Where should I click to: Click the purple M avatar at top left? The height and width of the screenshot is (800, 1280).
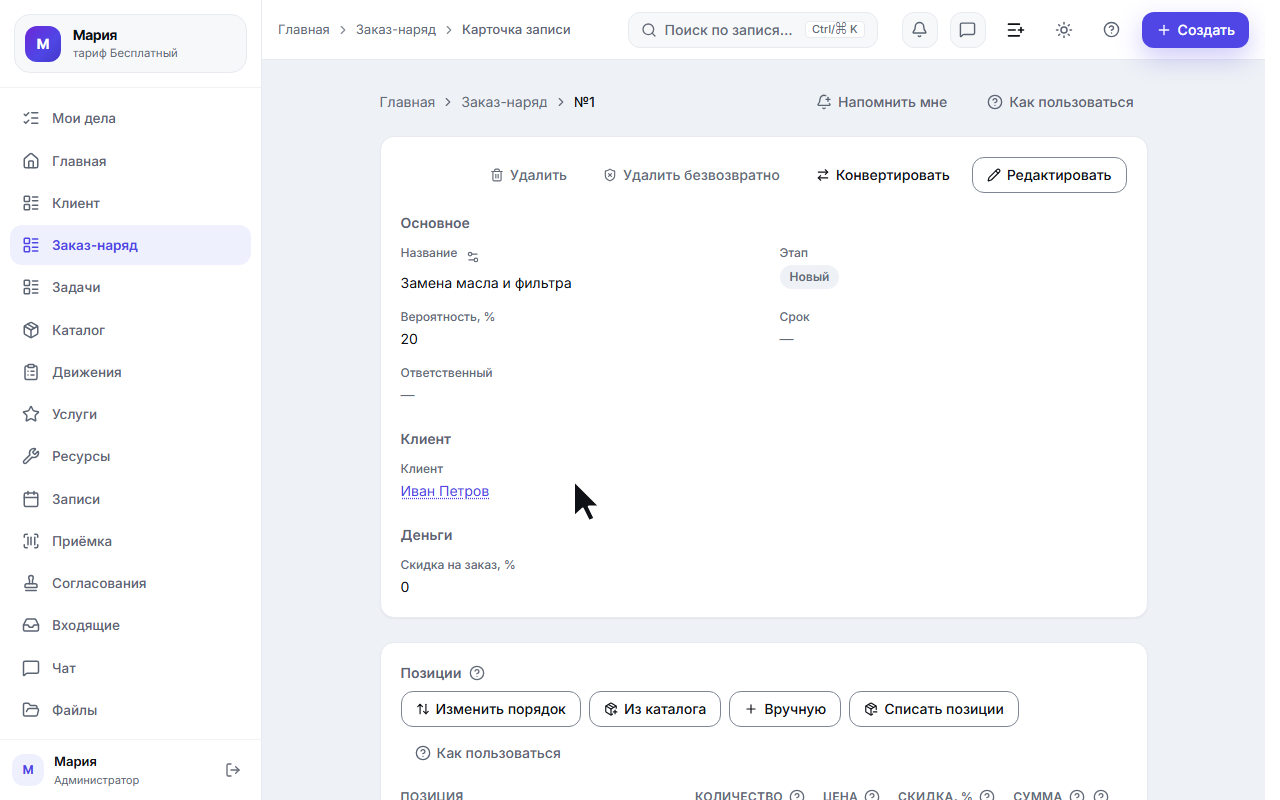(43, 44)
